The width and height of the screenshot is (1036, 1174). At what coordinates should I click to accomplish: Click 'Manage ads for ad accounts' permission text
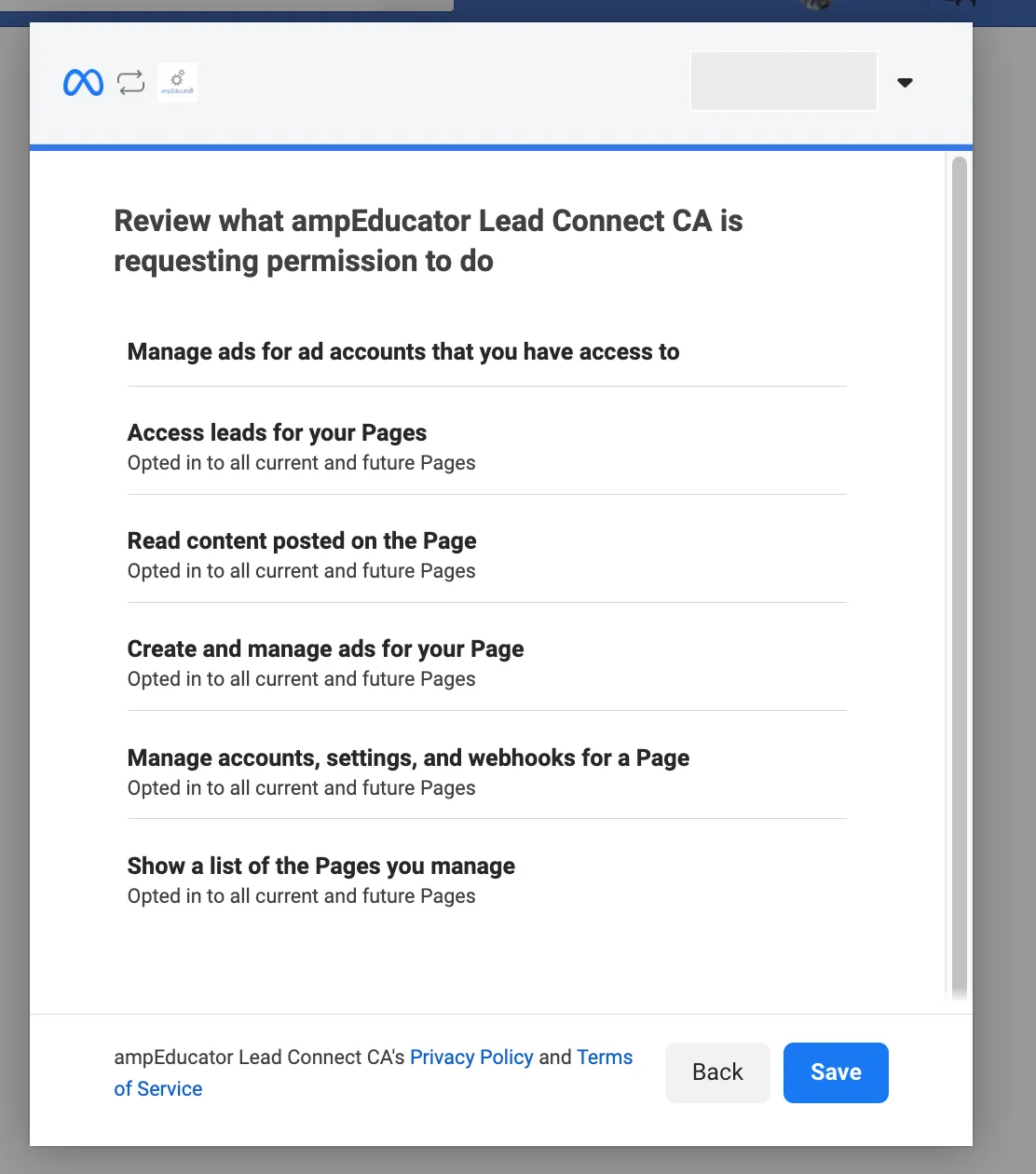pos(403,352)
